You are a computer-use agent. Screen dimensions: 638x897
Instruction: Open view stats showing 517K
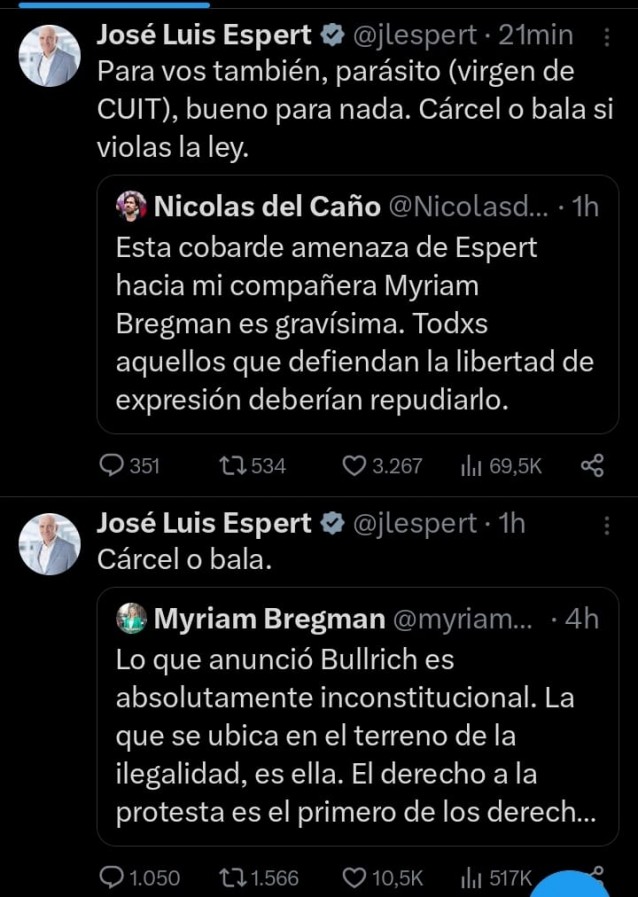(470, 878)
